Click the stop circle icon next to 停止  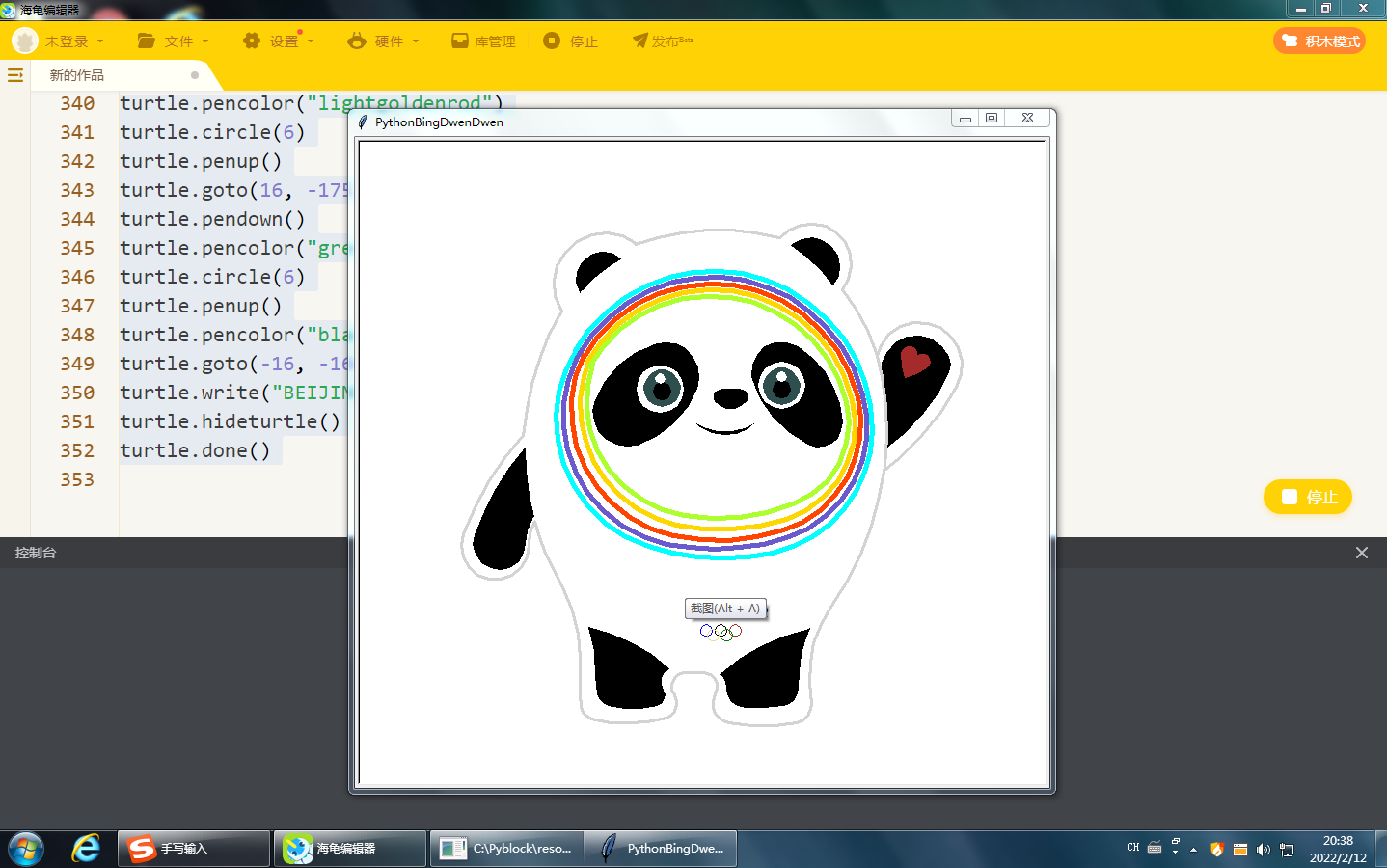coord(552,41)
